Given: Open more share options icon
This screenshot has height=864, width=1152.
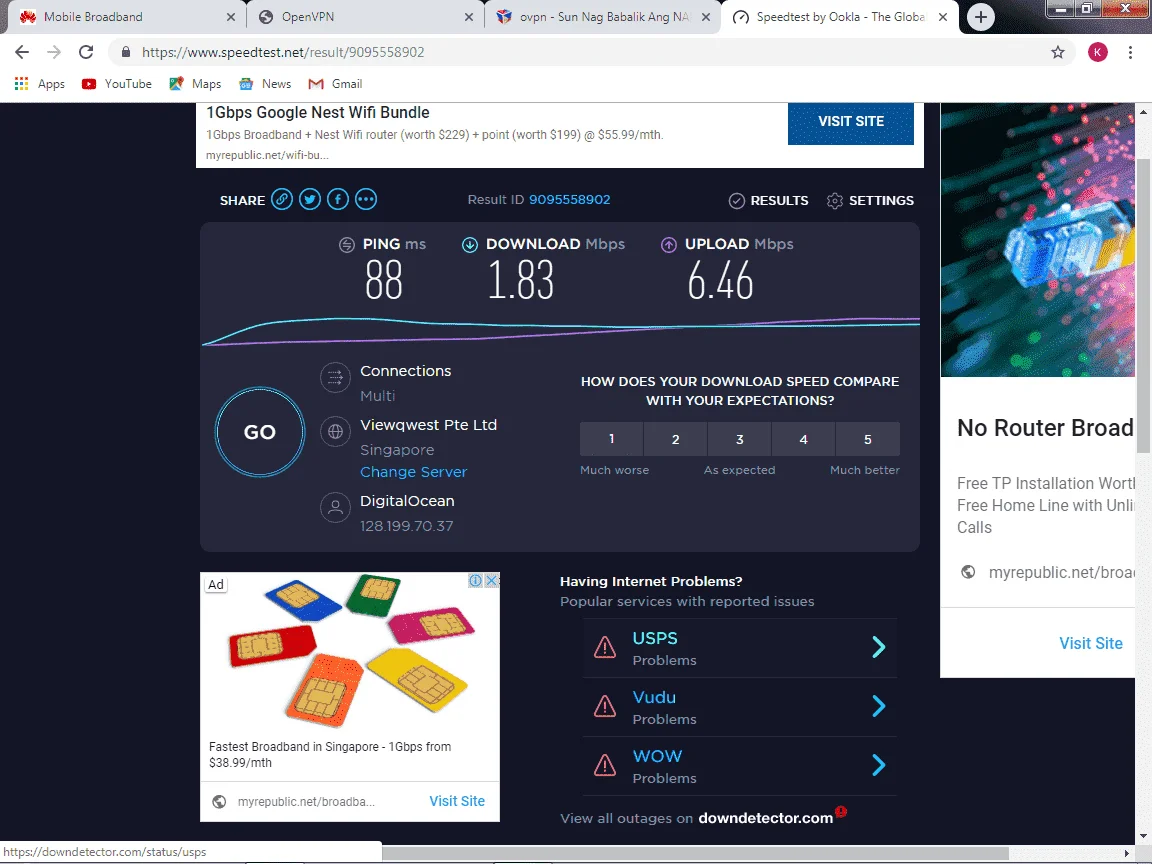Looking at the screenshot, I should 366,199.
